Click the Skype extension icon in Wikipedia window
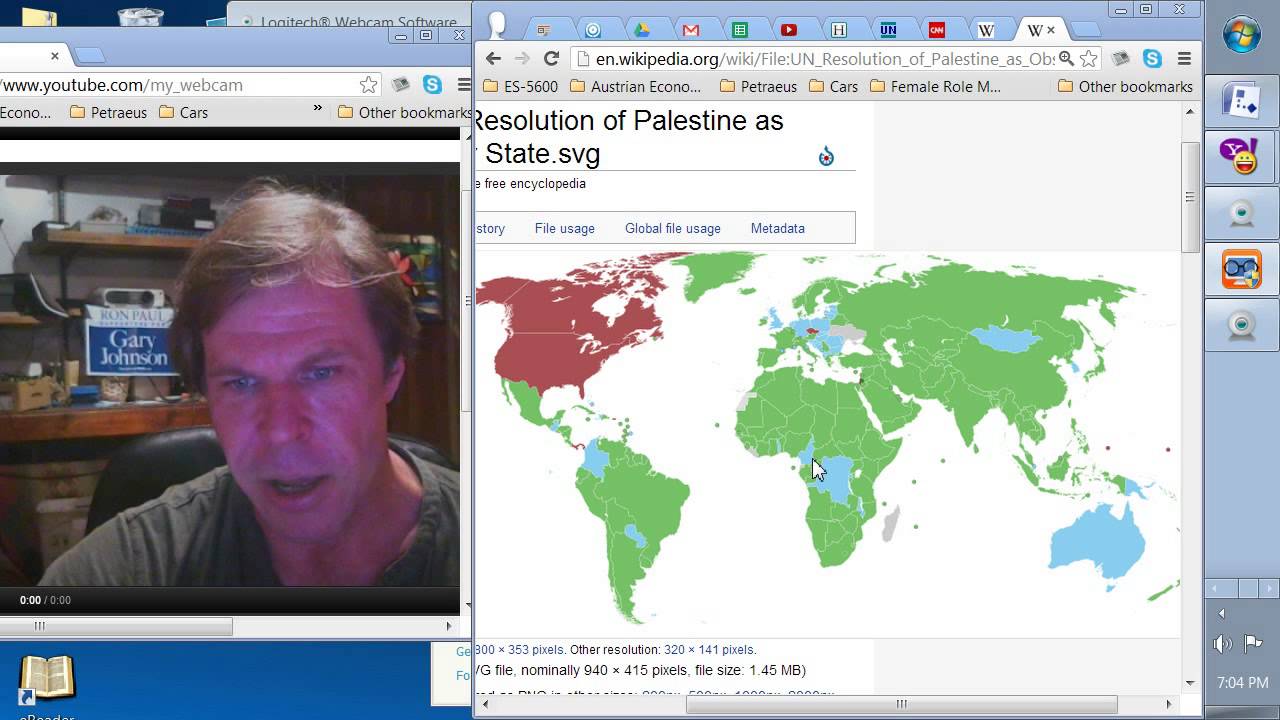Screen dimensions: 1280x720 click(1152, 59)
